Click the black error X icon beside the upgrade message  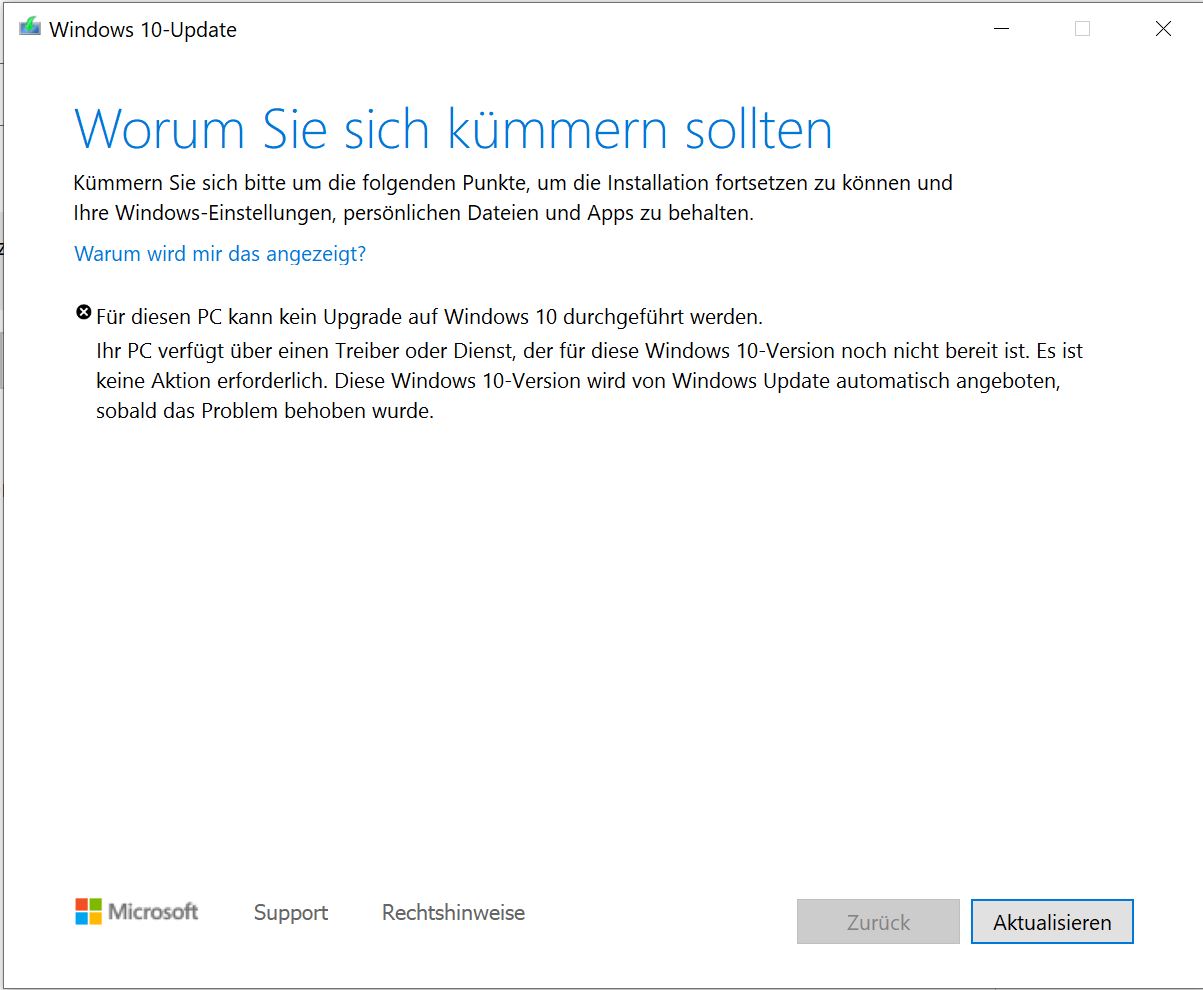click(83, 313)
